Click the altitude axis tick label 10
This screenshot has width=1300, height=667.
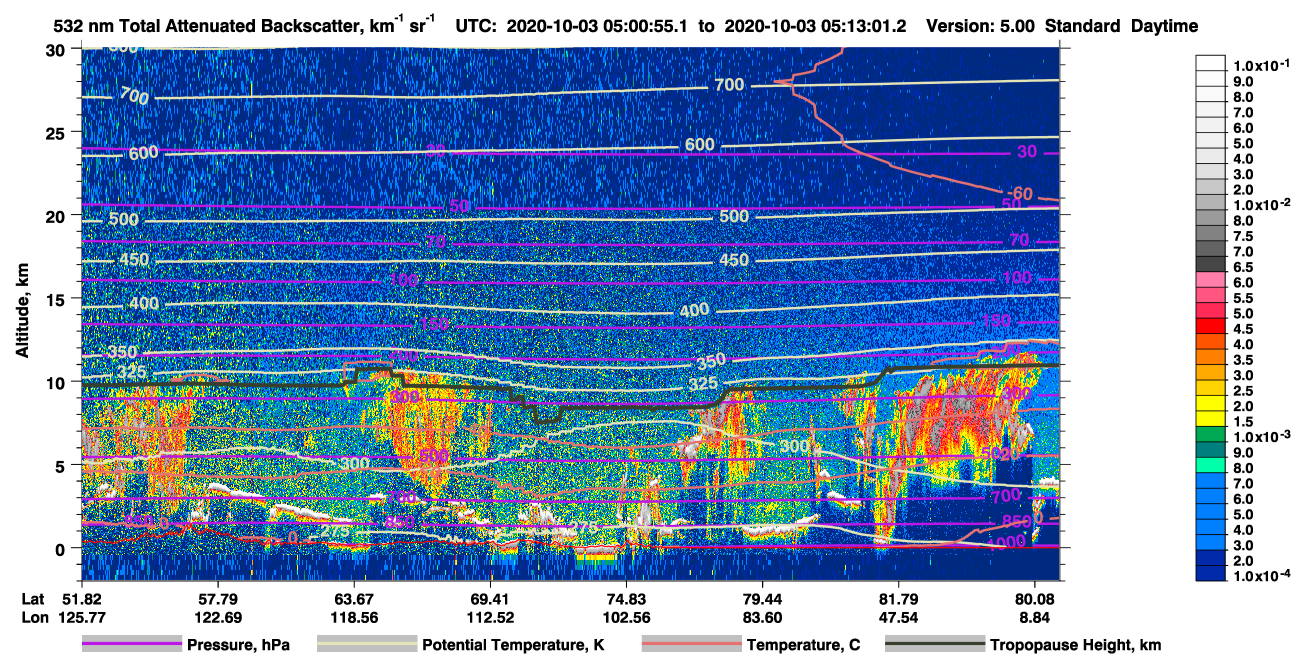point(58,381)
